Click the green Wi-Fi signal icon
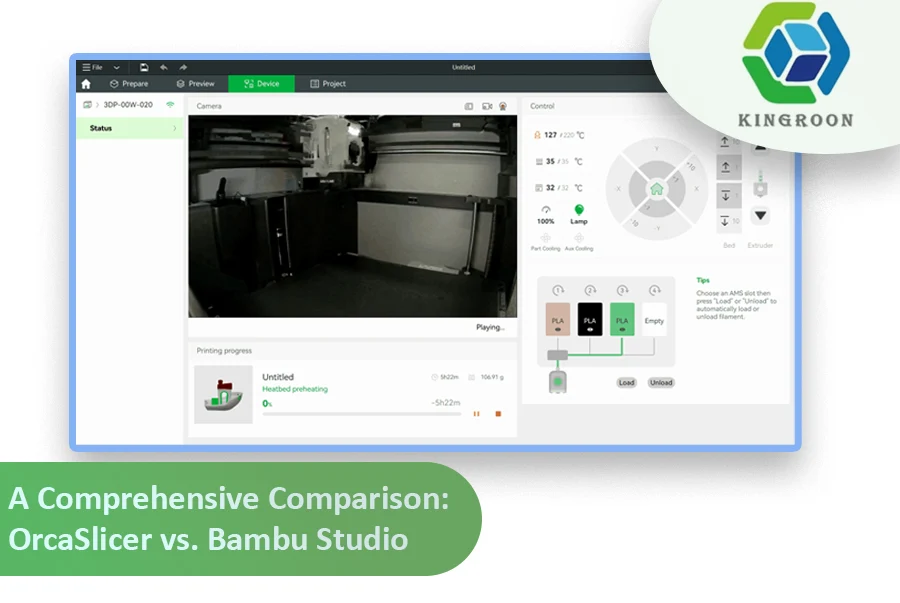900x603 pixels. pos(170,105)
